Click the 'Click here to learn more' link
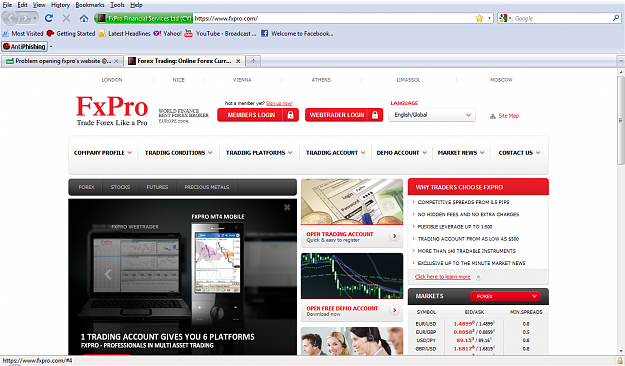Screen dimensions: 625x366 (x=442, y=277)
